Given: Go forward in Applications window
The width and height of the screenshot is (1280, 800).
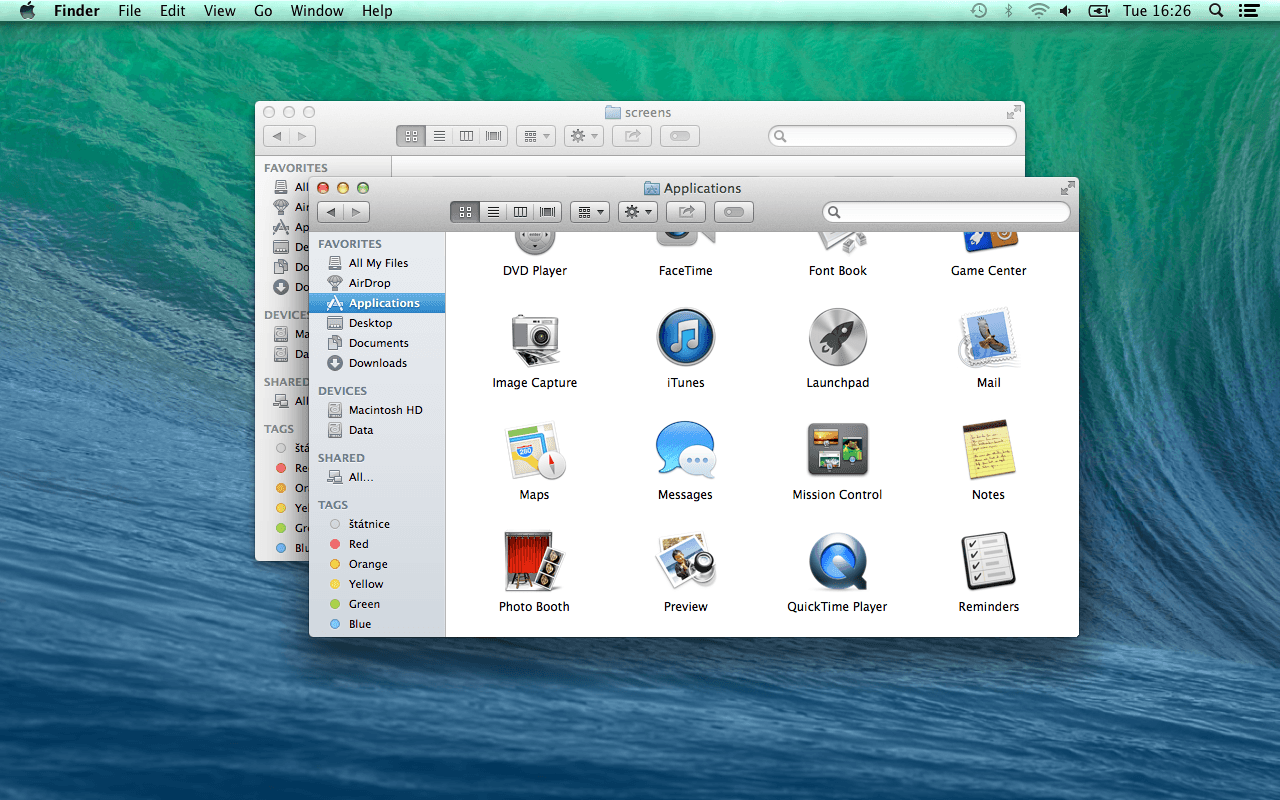Looking at the screenshot, I should pos(357,212).
